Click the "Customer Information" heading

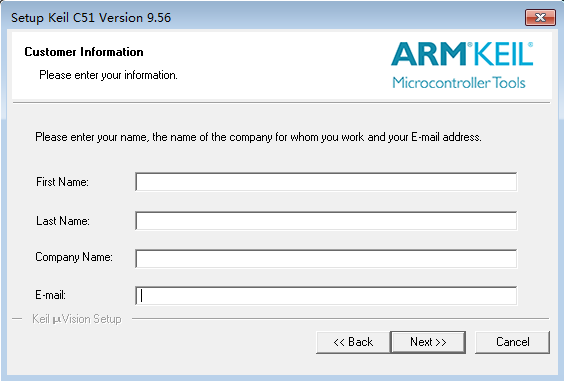[x=84, y=52]
